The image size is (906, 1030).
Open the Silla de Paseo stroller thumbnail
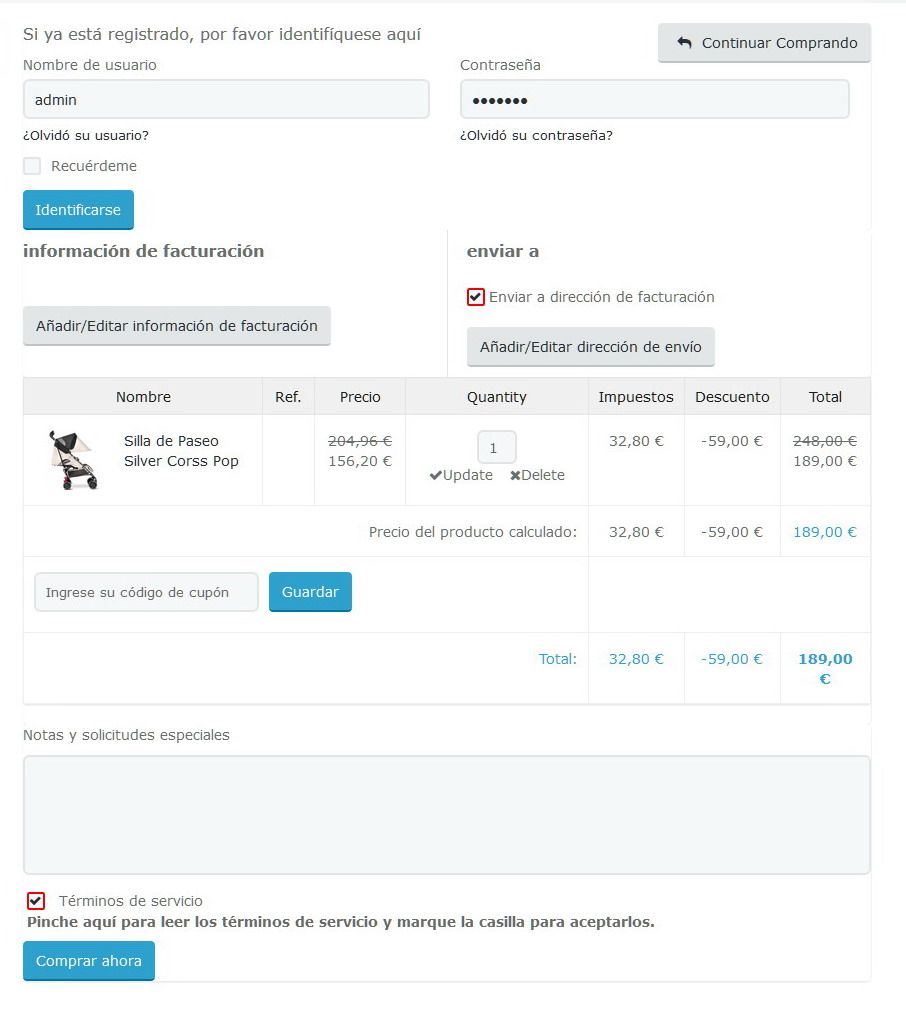[x=74, y=460]
